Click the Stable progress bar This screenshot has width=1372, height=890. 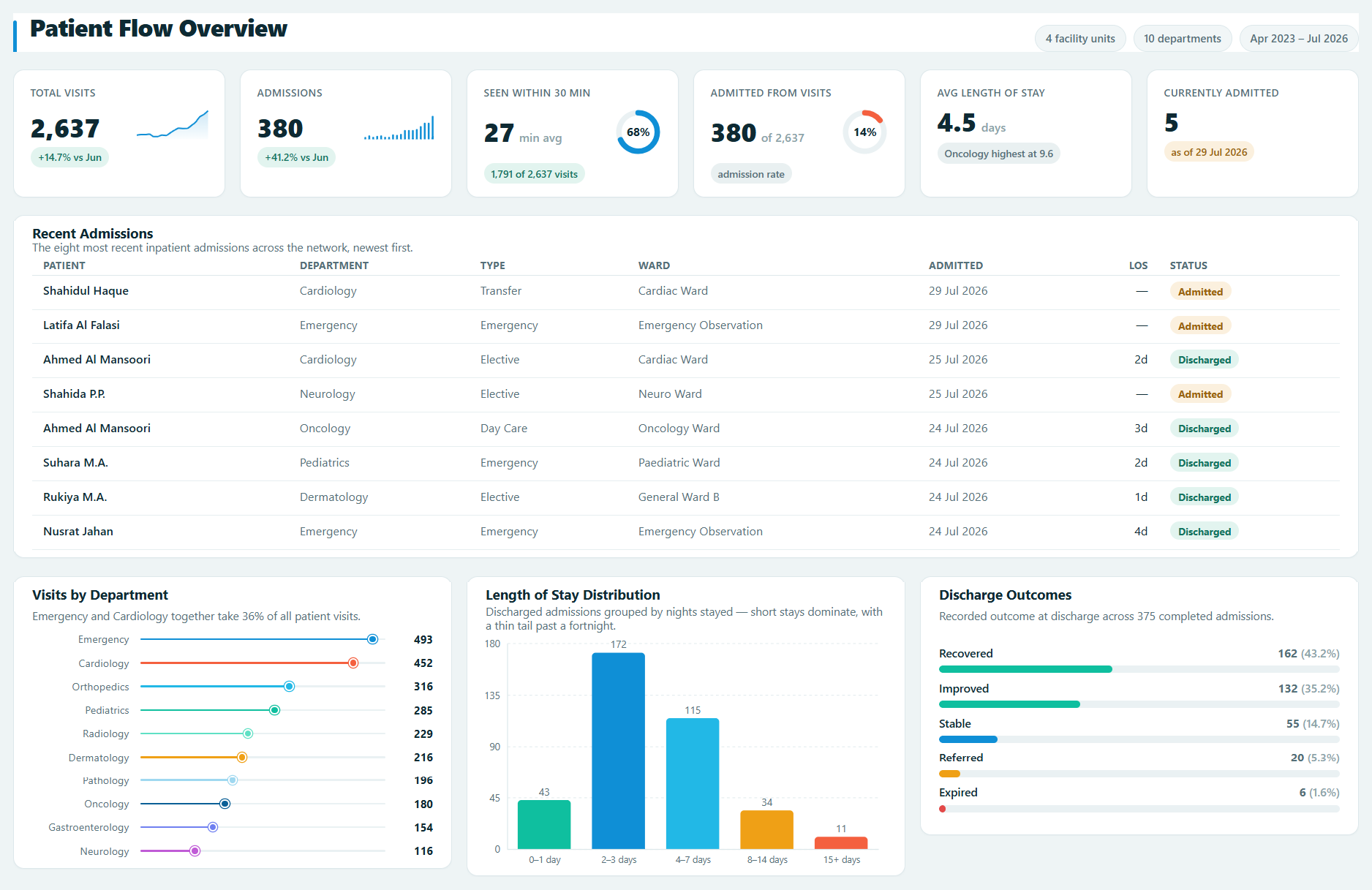(1139, 739)
